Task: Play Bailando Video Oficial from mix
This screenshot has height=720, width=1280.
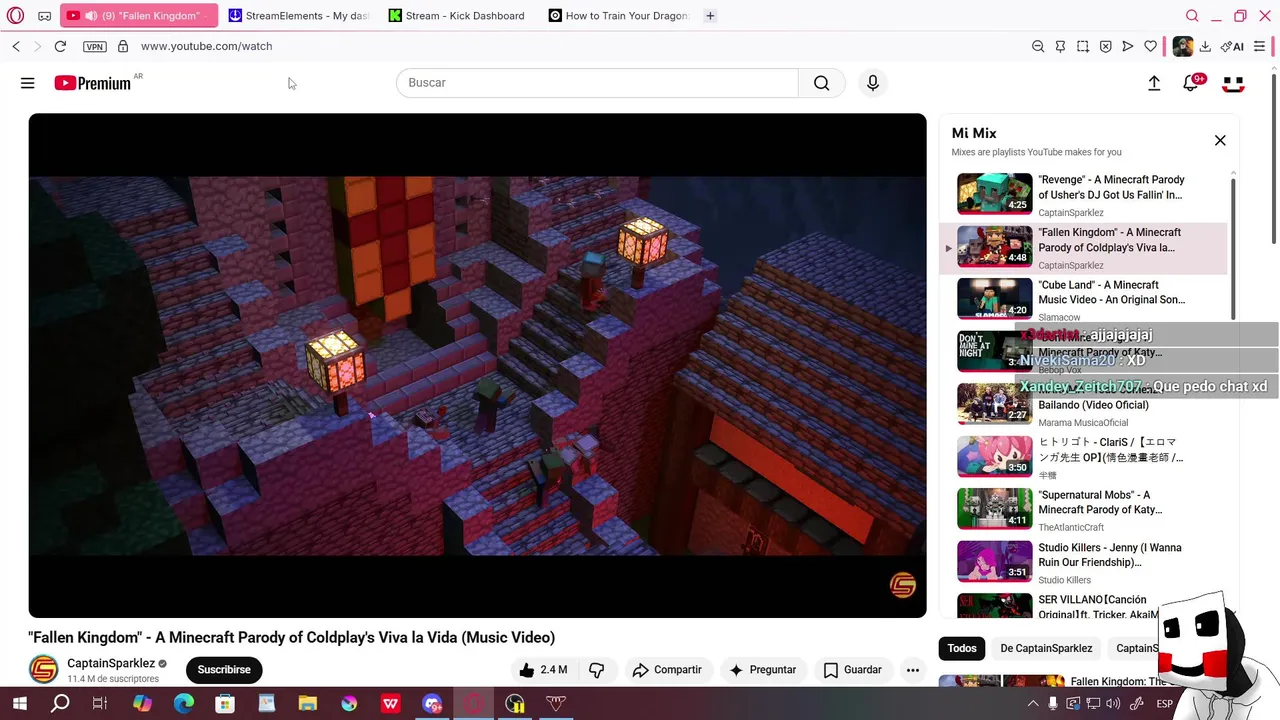Action: tap(1084, 405)
